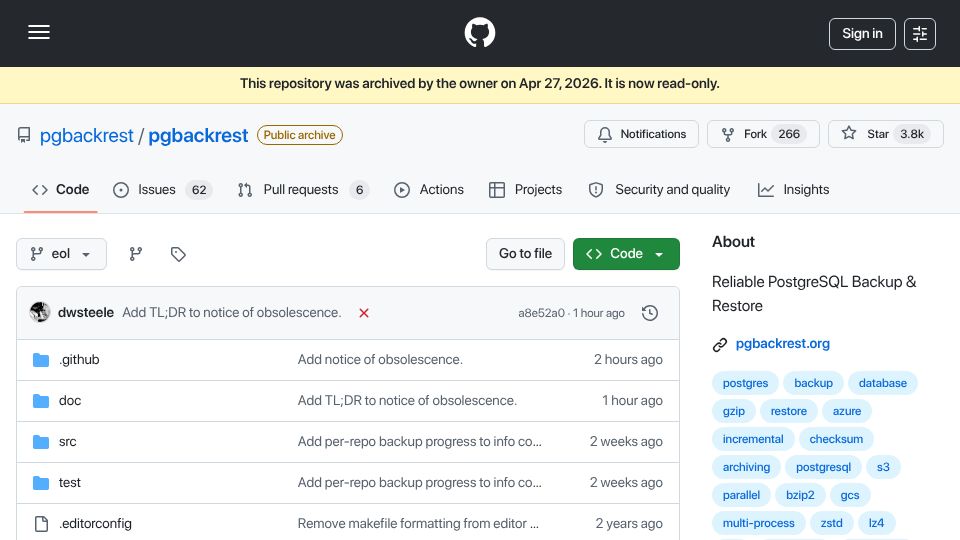
Task: Open the src folder
Action: [x=67, y=441]
